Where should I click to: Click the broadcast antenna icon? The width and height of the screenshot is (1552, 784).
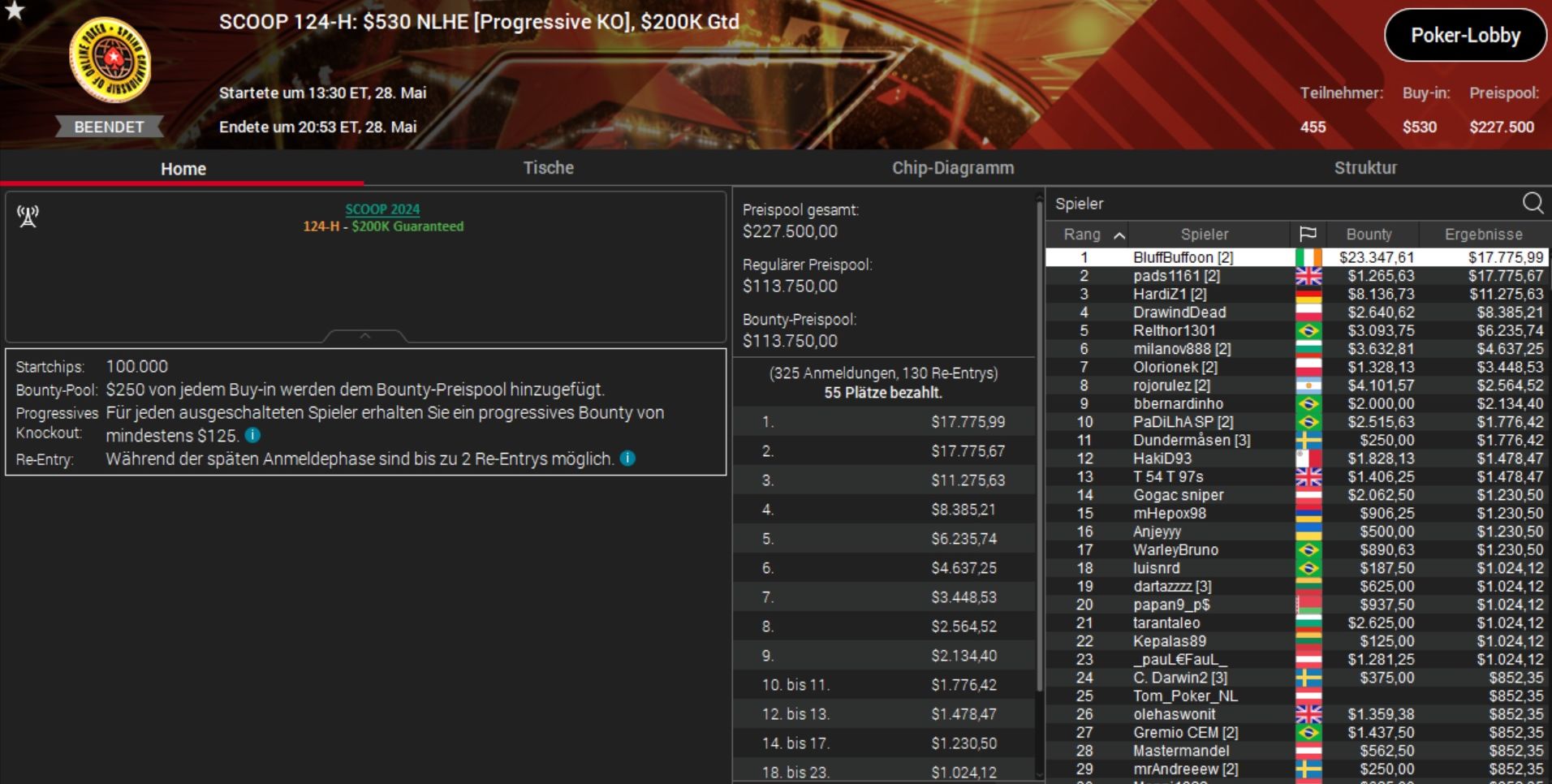(x=28, y=217)
